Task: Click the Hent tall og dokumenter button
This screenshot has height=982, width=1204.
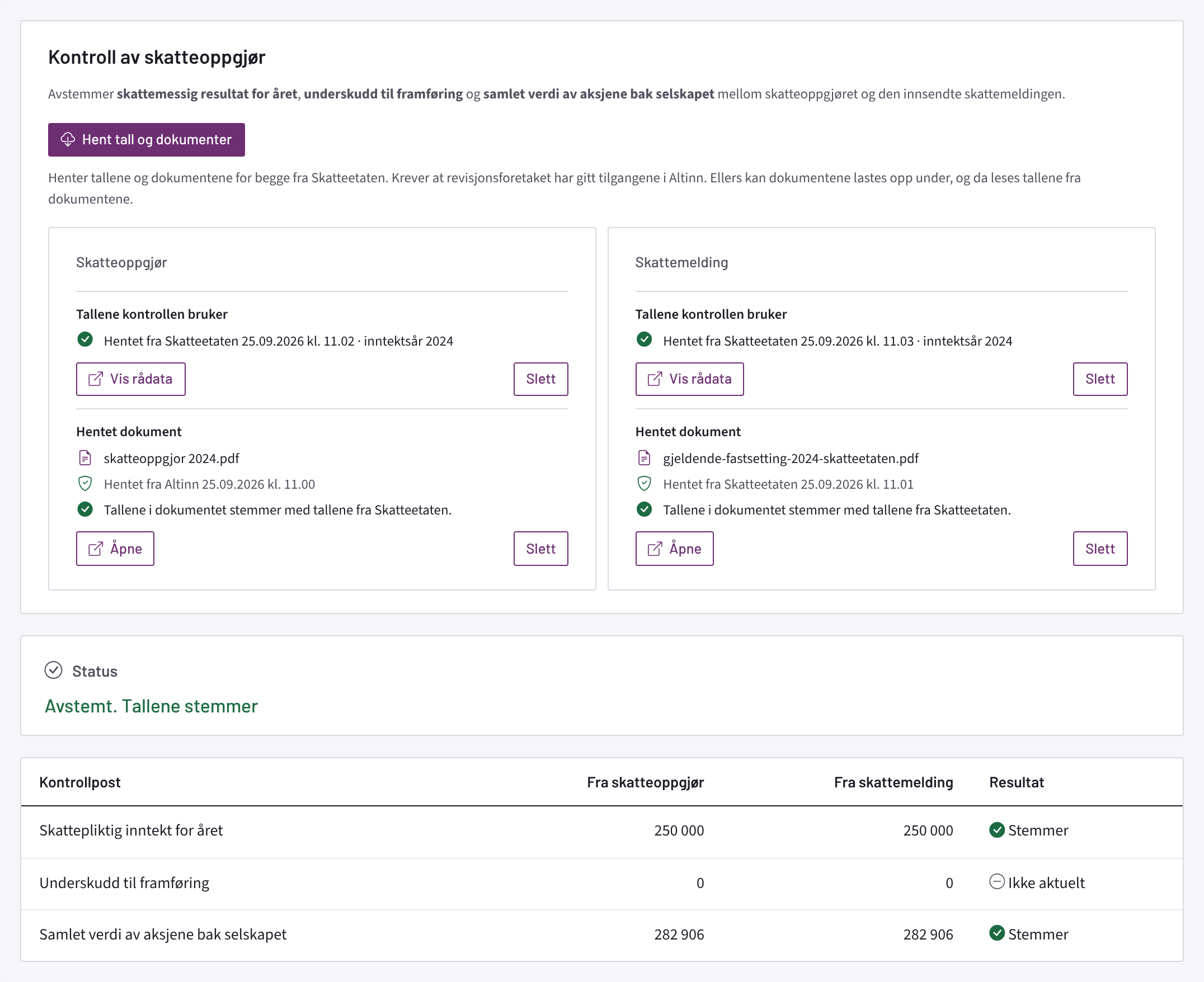Action: tap(146, 140)
